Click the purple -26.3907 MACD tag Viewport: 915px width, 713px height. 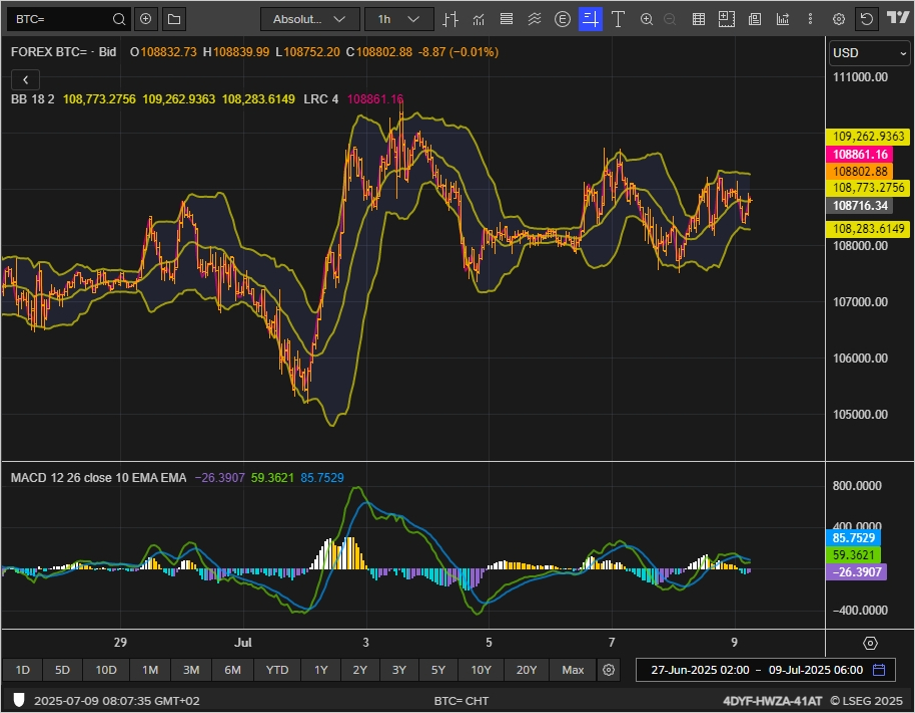856,572
